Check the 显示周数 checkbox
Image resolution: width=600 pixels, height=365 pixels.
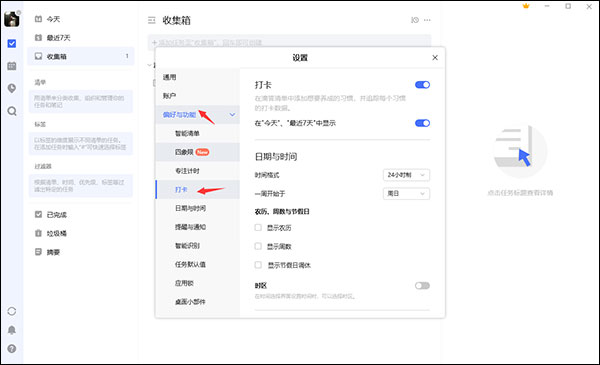[258, 246]
